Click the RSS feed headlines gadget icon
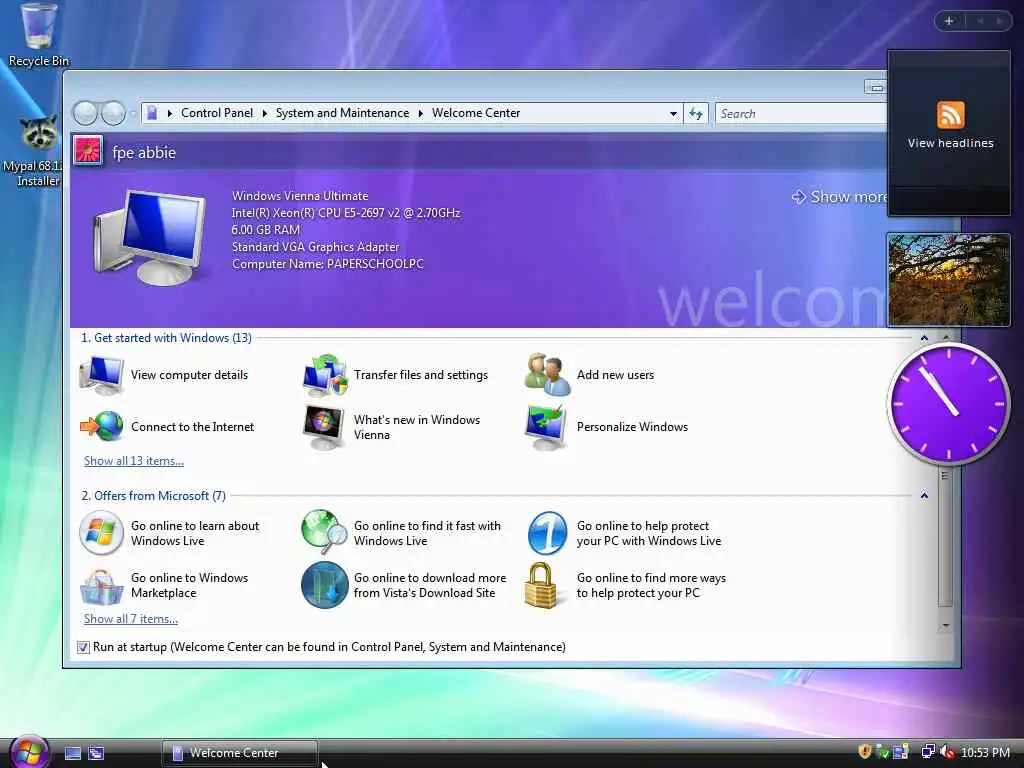 [950, 115]
